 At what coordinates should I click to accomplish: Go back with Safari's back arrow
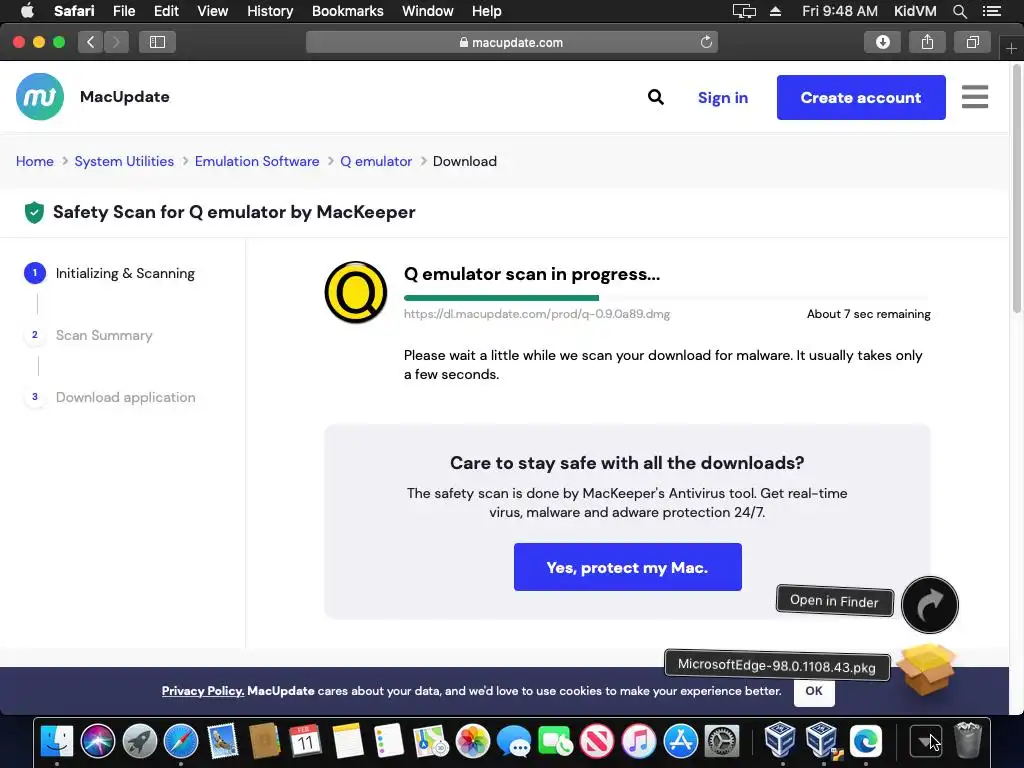[91, 42]
